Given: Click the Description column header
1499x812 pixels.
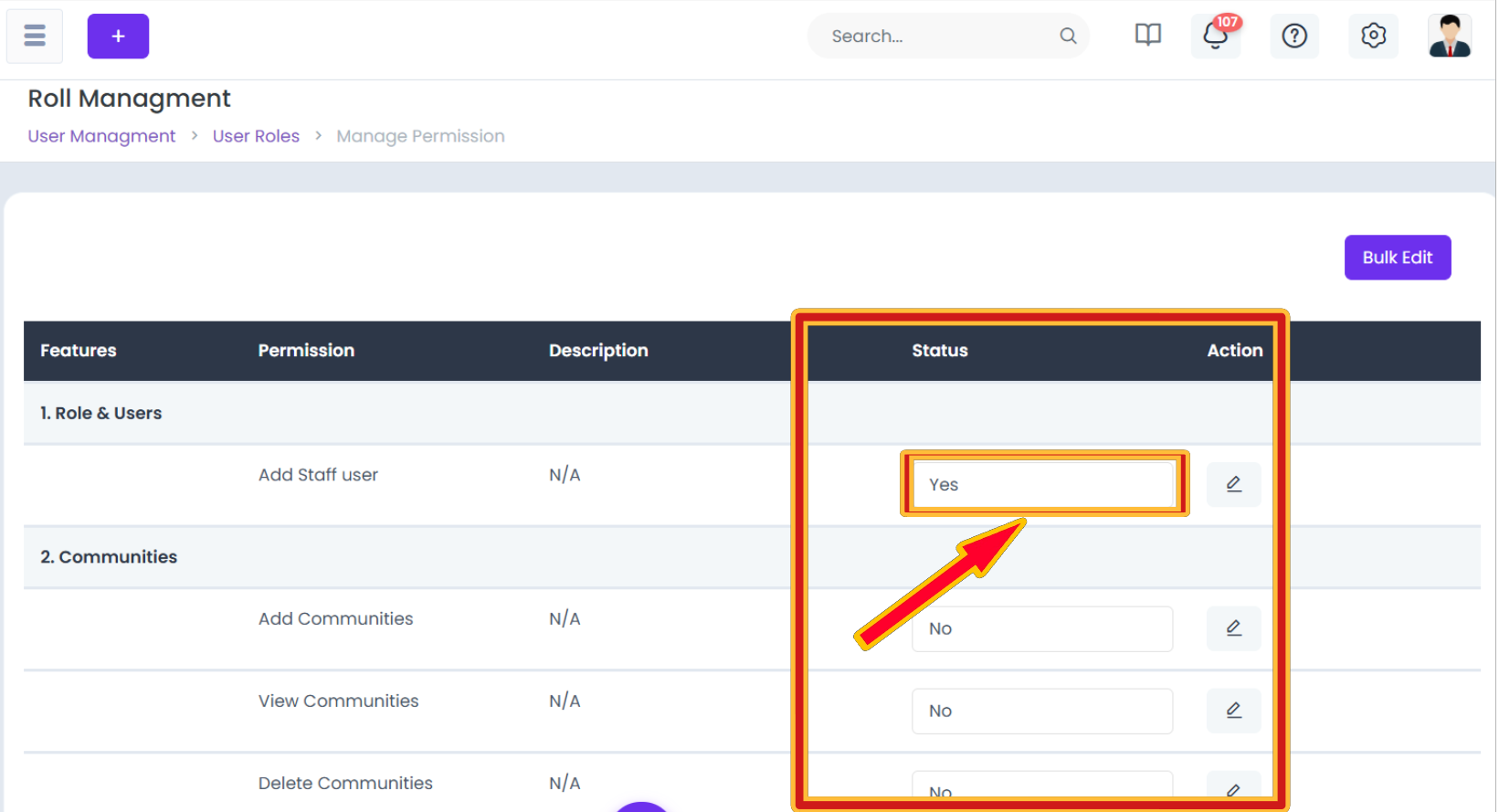Looking at the screenshot, I should [598, 351].
